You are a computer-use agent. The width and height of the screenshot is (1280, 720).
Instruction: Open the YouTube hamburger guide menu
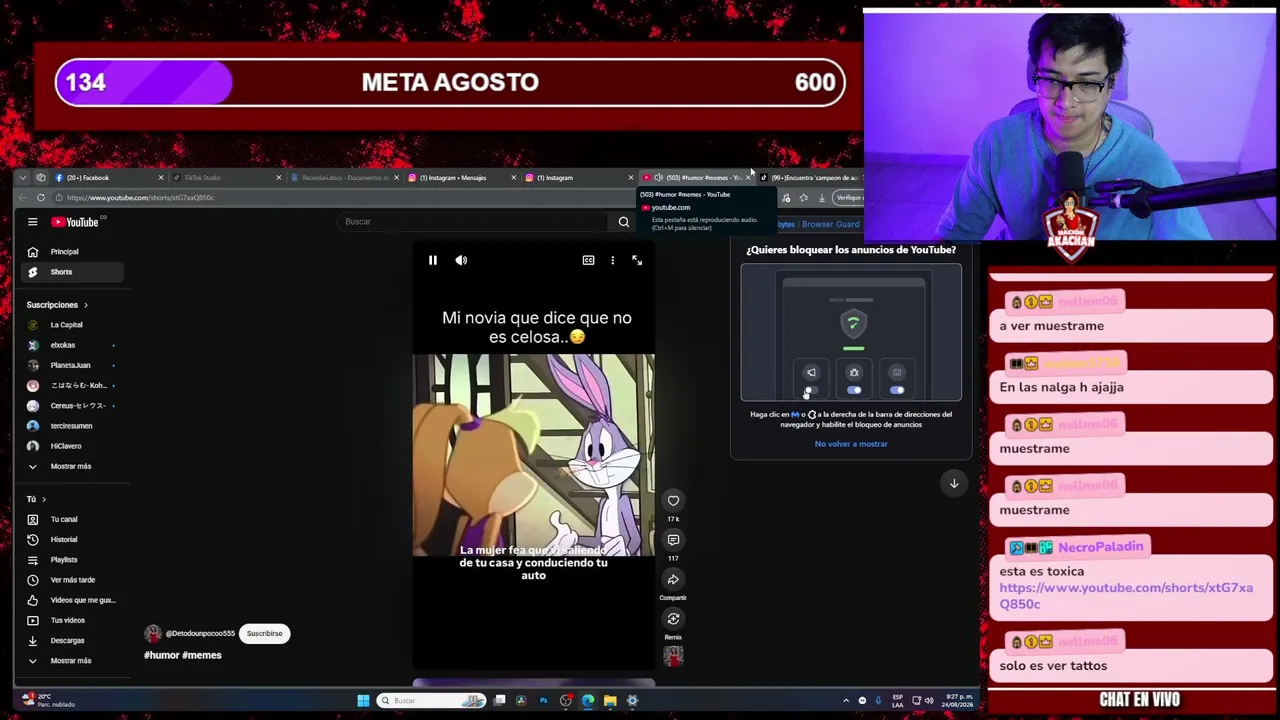[33, 222]
